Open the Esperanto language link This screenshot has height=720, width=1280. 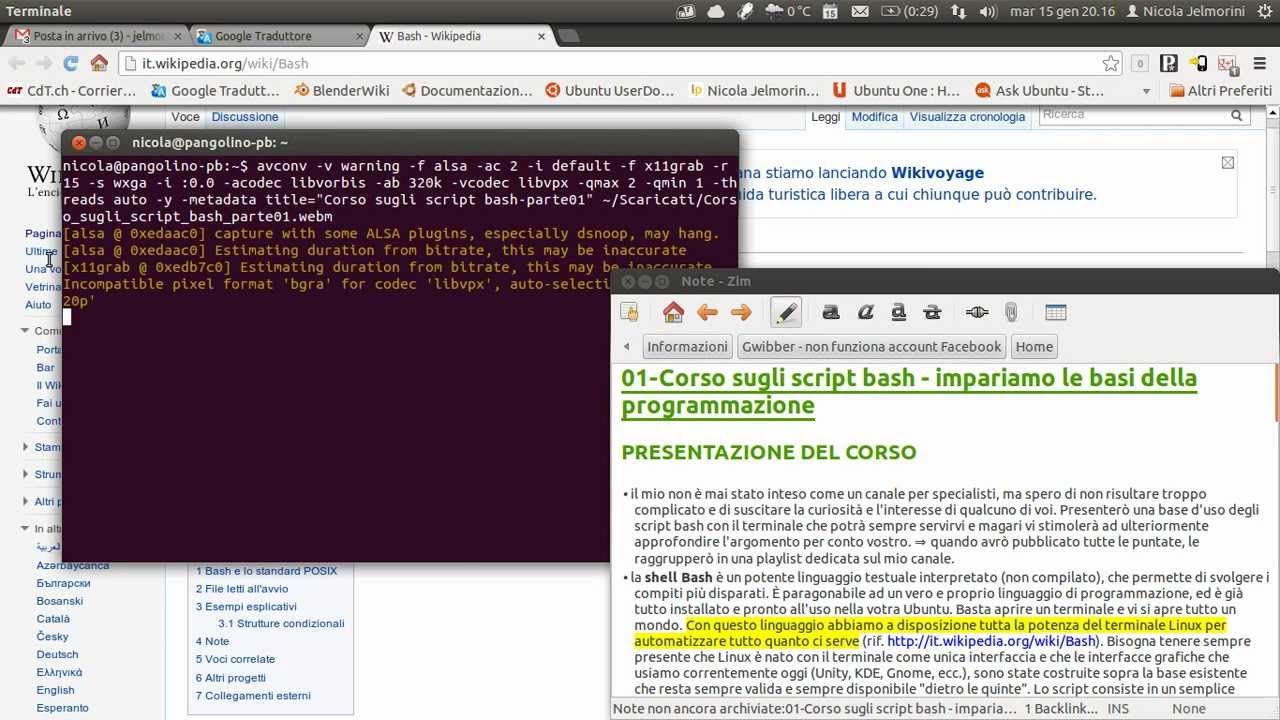pos(62,708)
